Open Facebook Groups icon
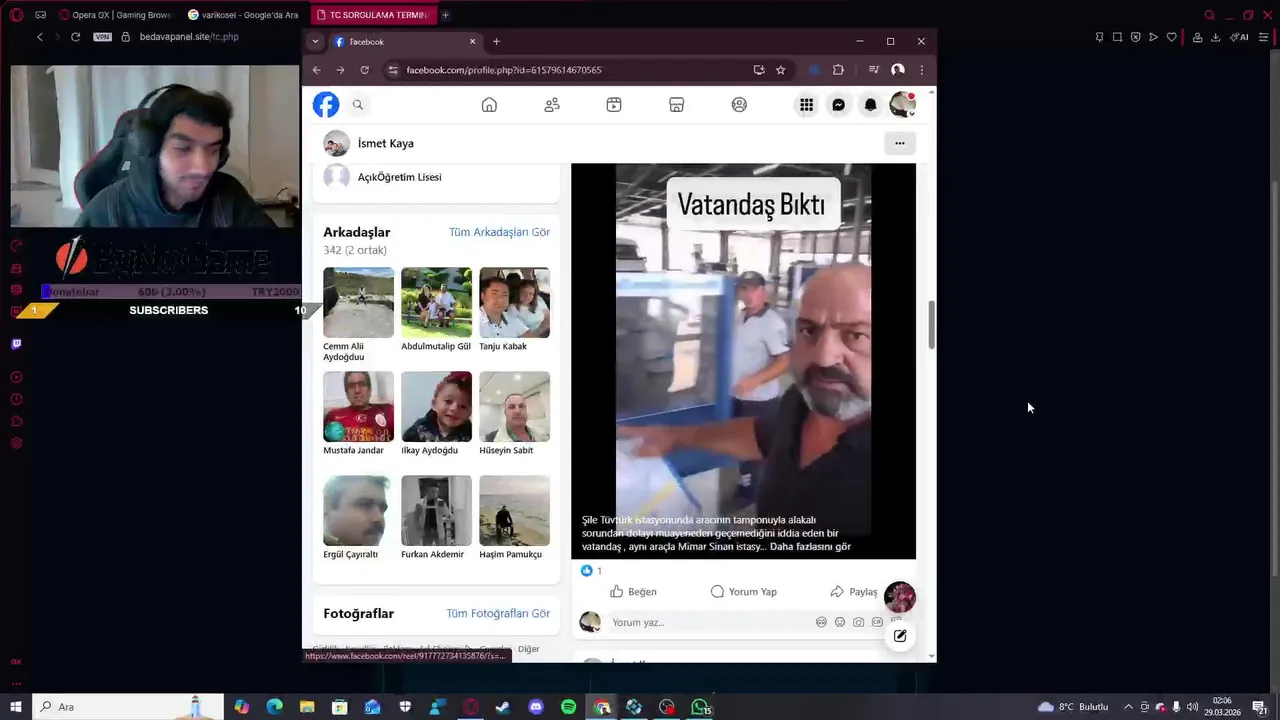The width and height of the screenshot is (1280, 720). click(x=739, y=105)
